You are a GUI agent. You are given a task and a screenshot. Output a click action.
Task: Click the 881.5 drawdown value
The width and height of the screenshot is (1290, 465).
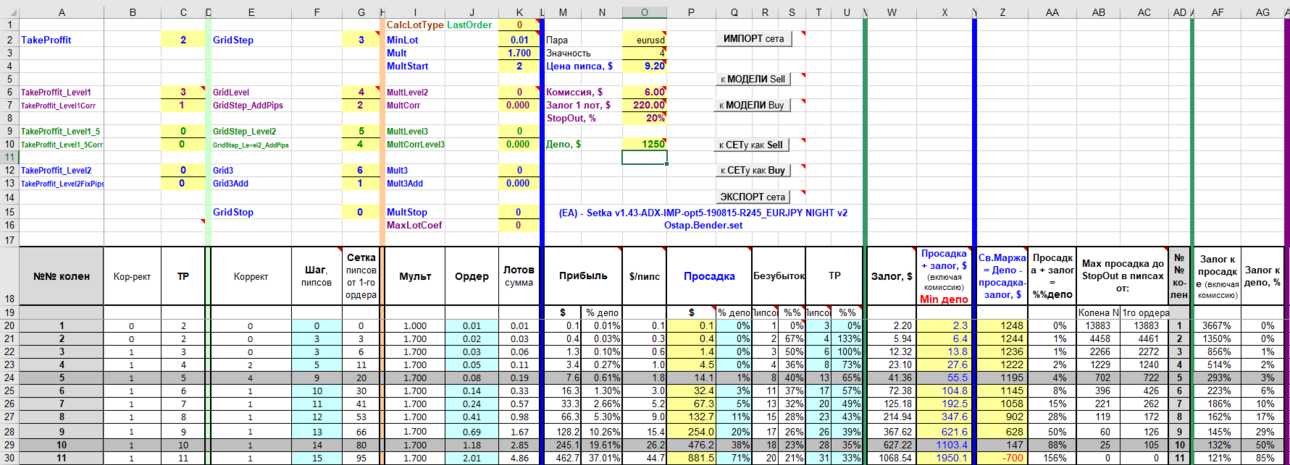(692, 457)
